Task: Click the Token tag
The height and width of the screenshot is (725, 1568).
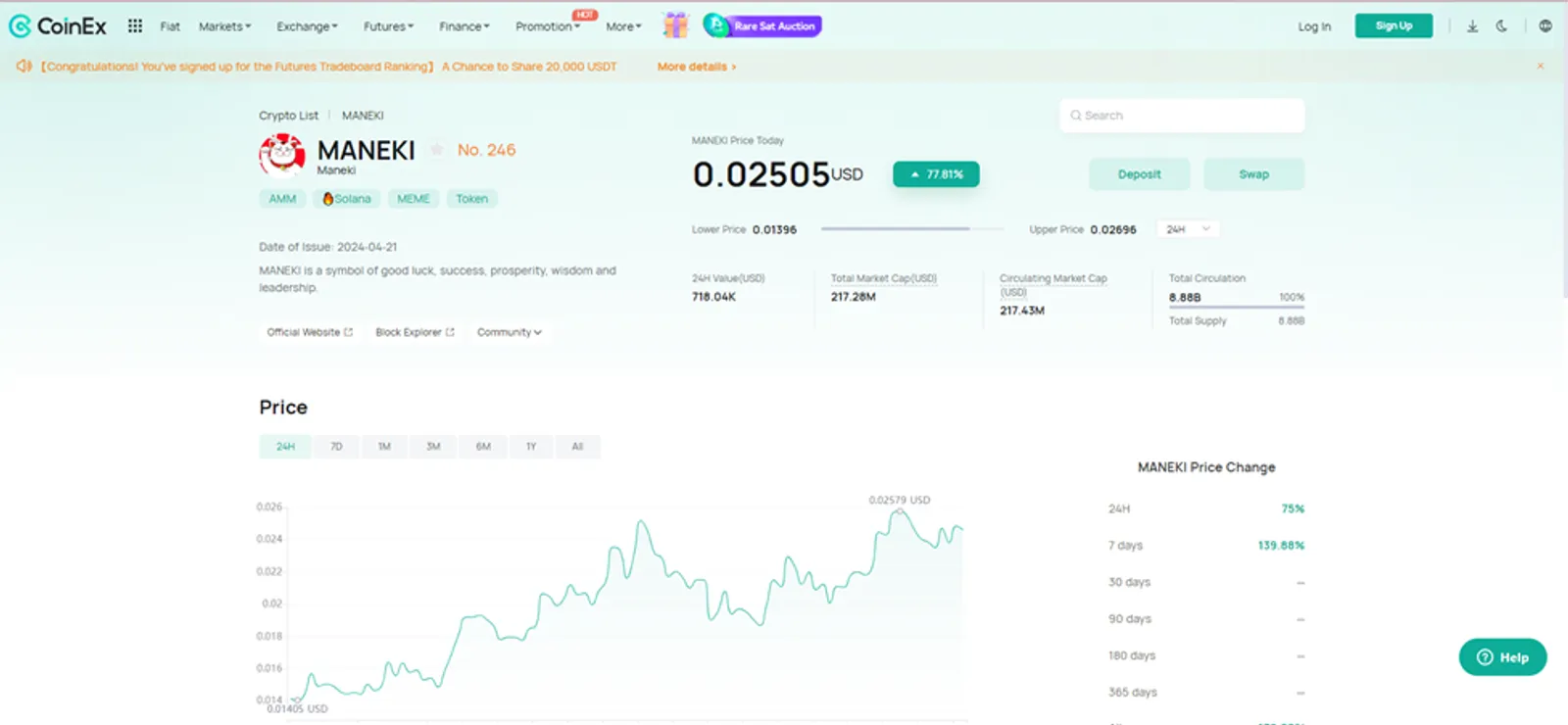Action: 471,199
